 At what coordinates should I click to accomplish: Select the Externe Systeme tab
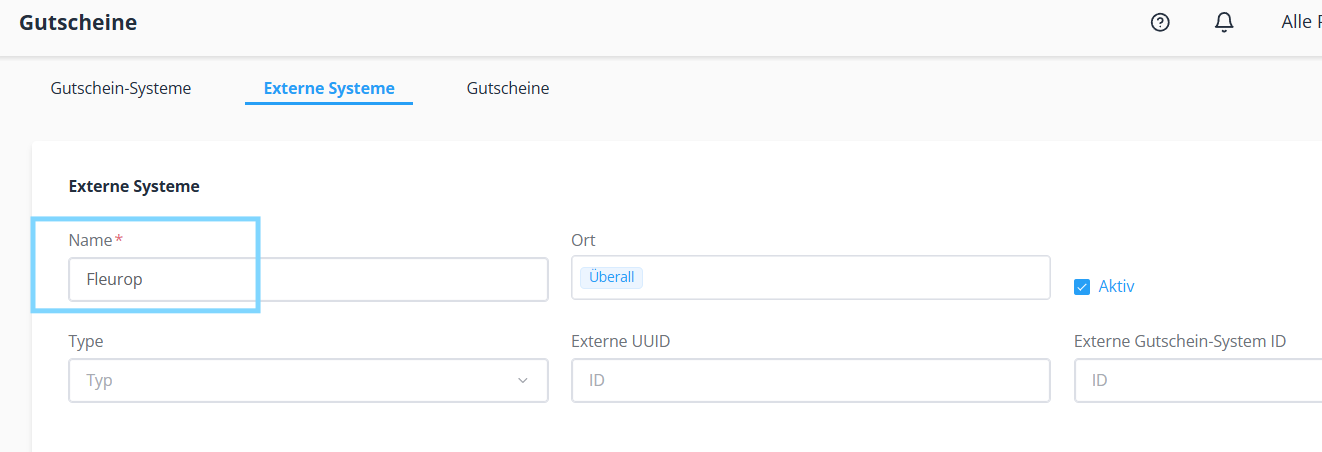click(x=329, y=88)
